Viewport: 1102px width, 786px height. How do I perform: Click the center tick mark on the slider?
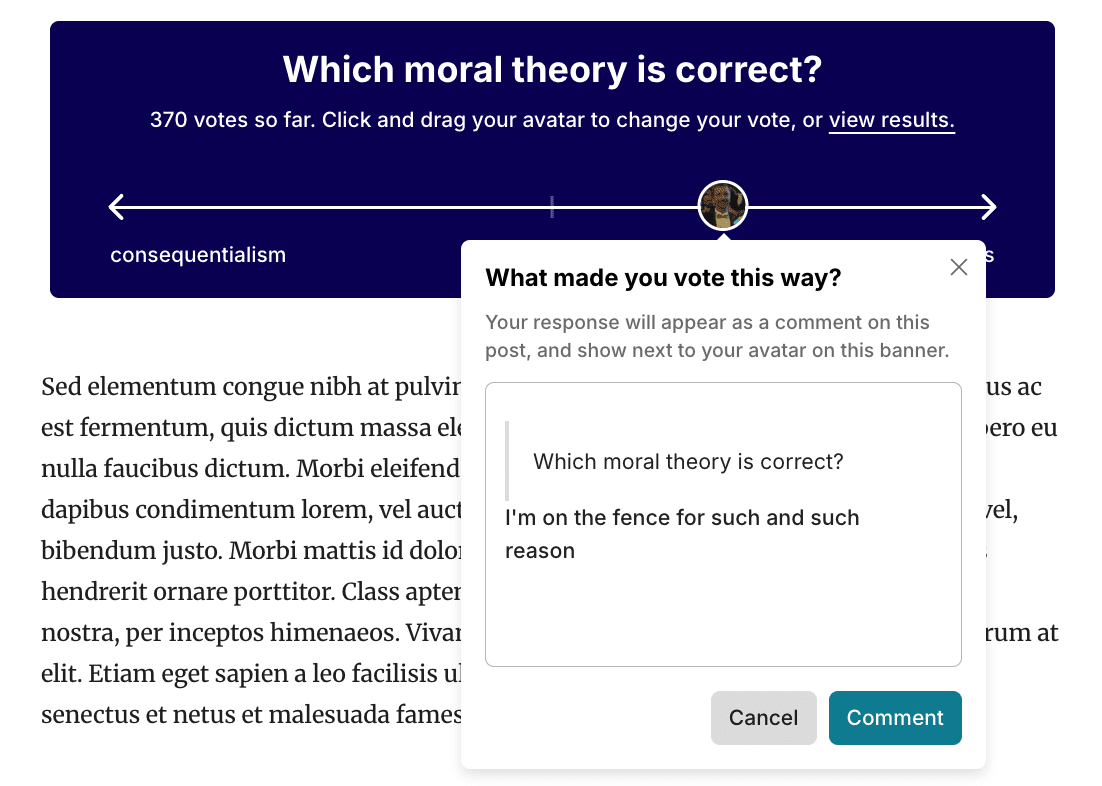(x=552, y=207)
